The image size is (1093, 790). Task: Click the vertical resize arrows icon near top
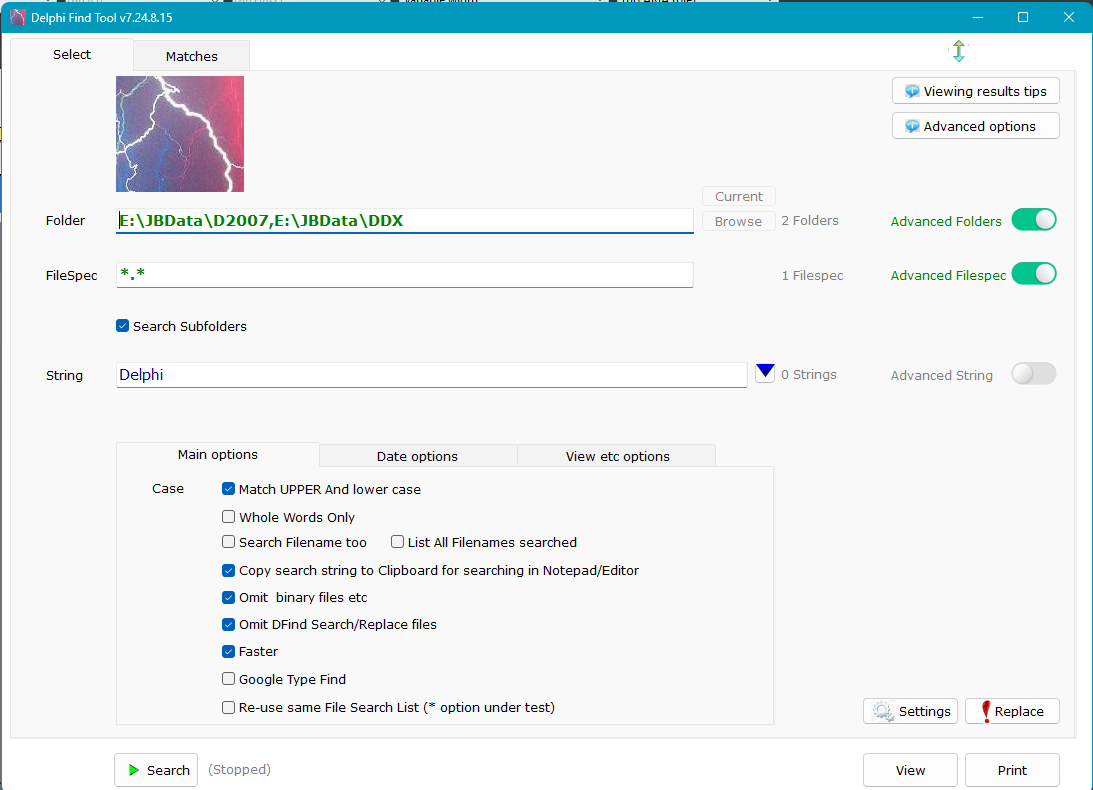[x=959, y=50]
